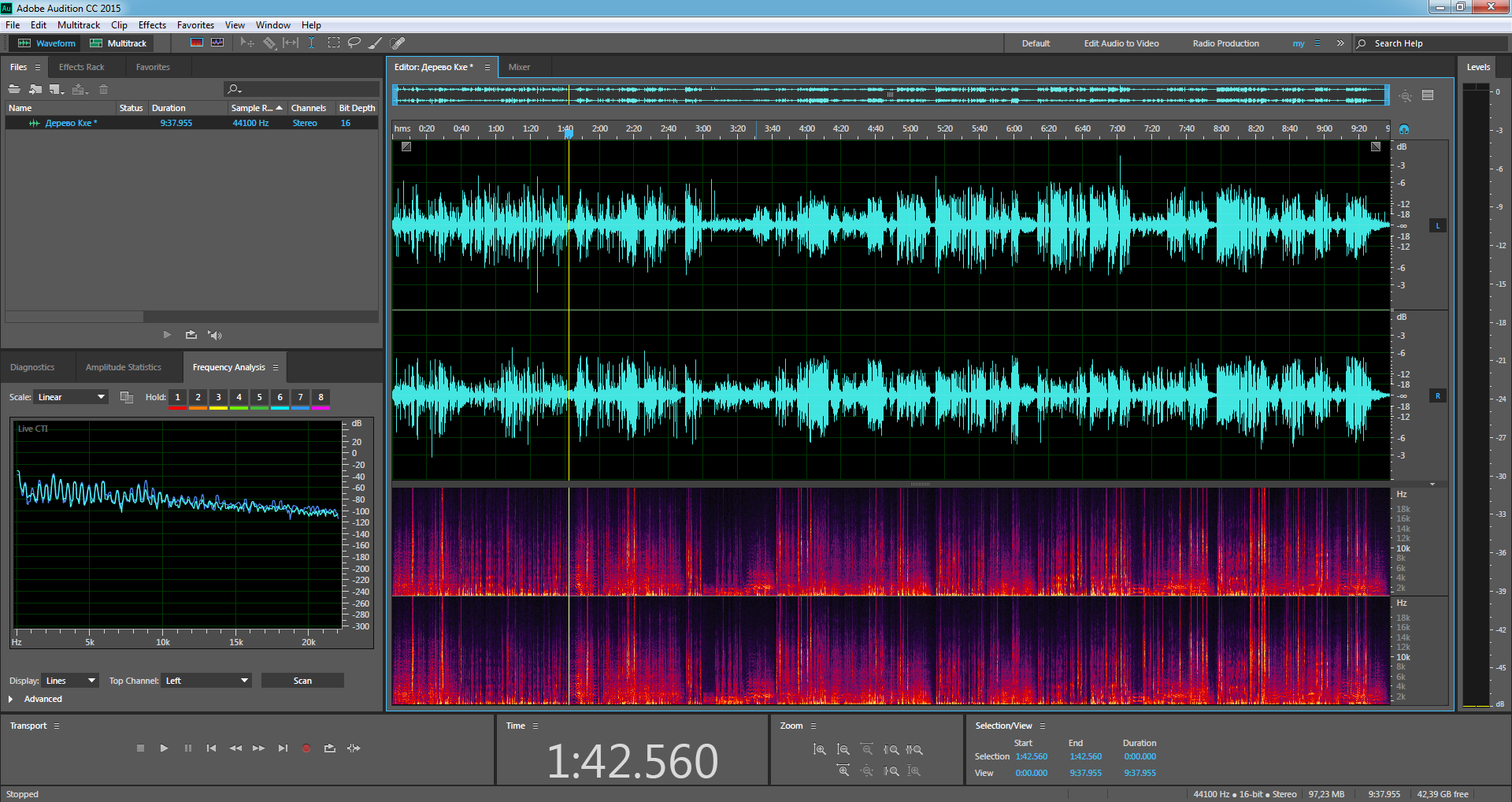Open the Files panel menu icon

click(37, 67)
